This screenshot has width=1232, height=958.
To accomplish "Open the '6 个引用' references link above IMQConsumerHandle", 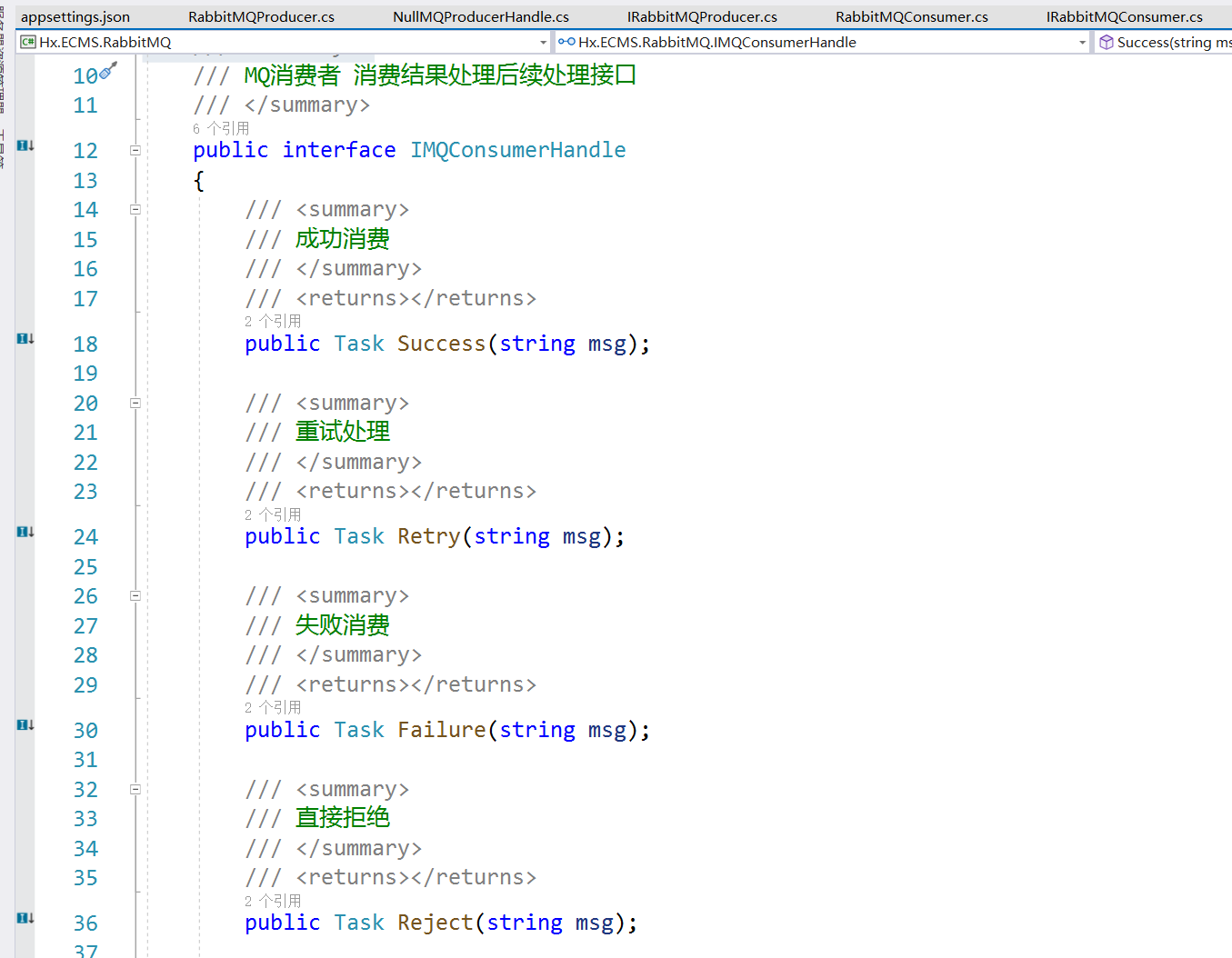I will (221, 128).
